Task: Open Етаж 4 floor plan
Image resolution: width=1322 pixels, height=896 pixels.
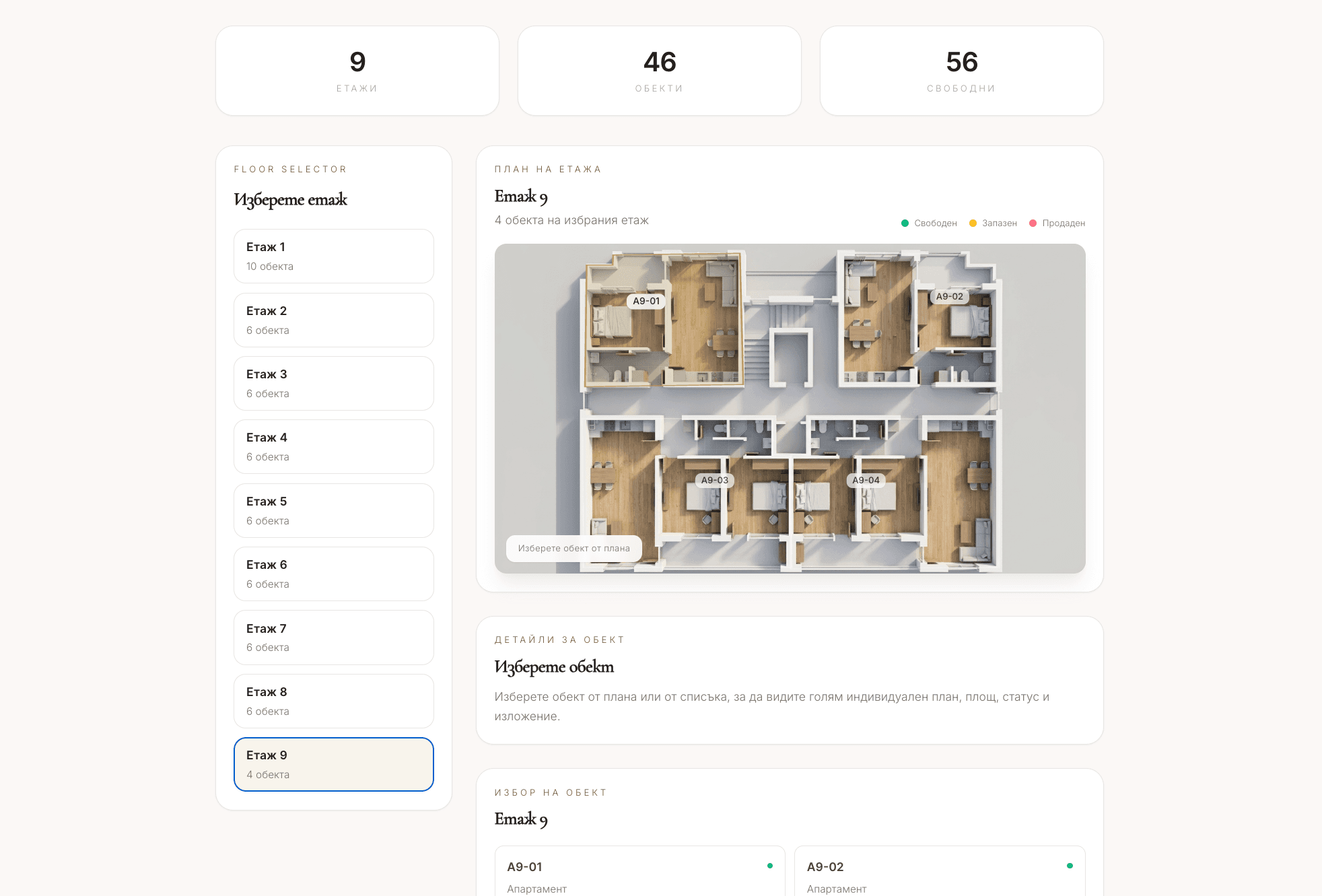Action: pos(334,447)
